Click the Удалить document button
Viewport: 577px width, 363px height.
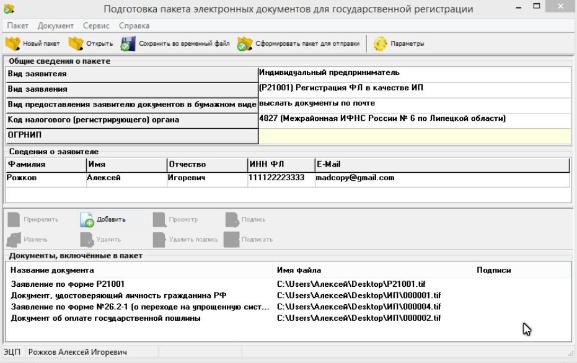point(100,239)
